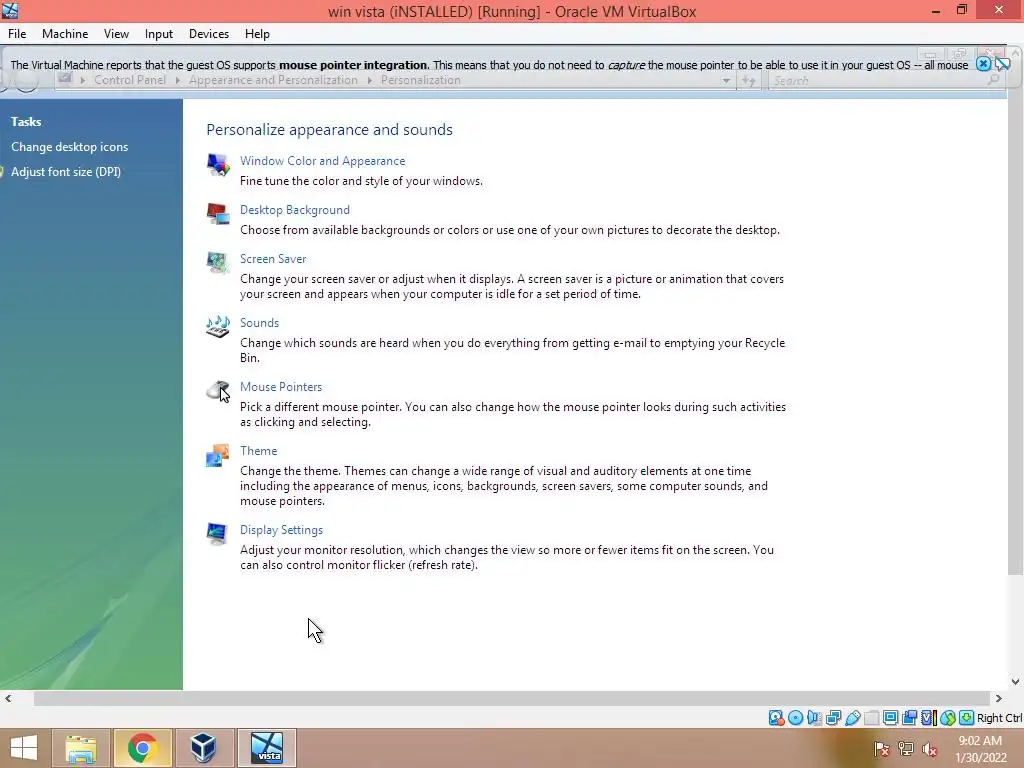Click Adjust font size (DPI) task

click(x=66, y=172)
